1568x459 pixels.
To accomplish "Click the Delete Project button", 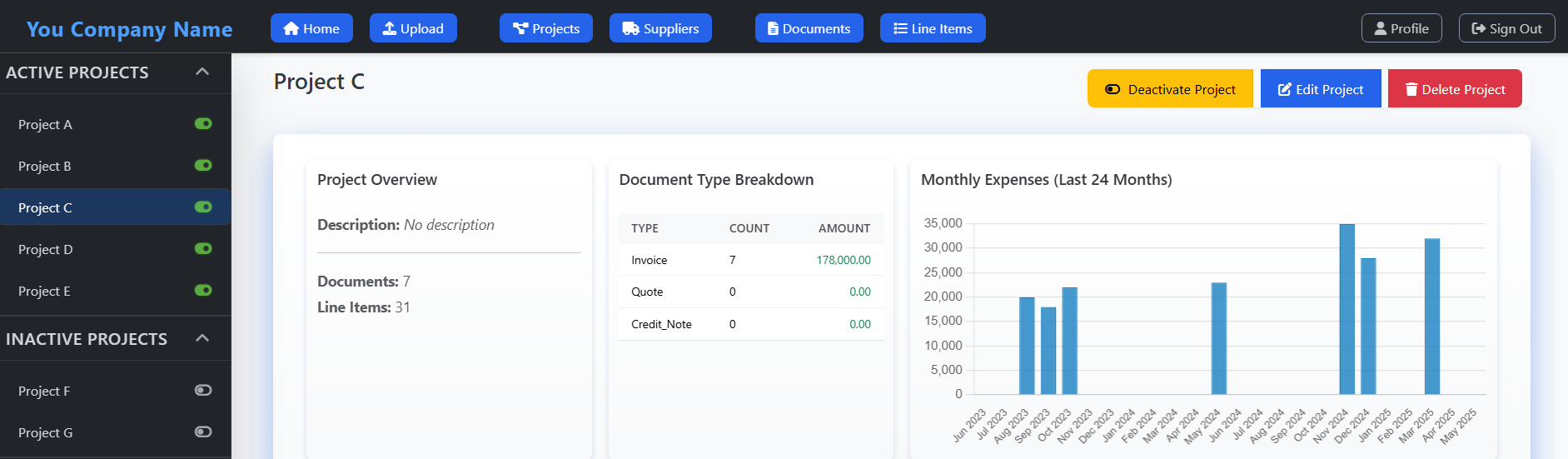I will coord(1455,89).
